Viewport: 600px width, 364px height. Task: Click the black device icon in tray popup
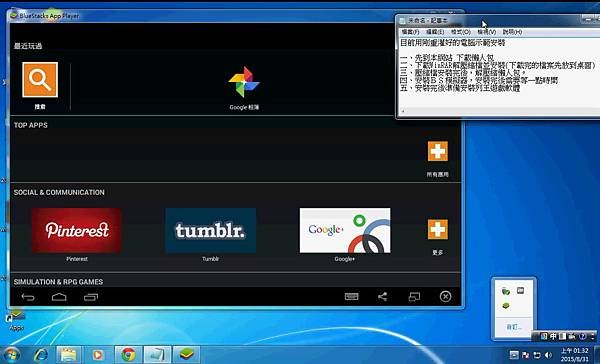click(x=520, y=291)
